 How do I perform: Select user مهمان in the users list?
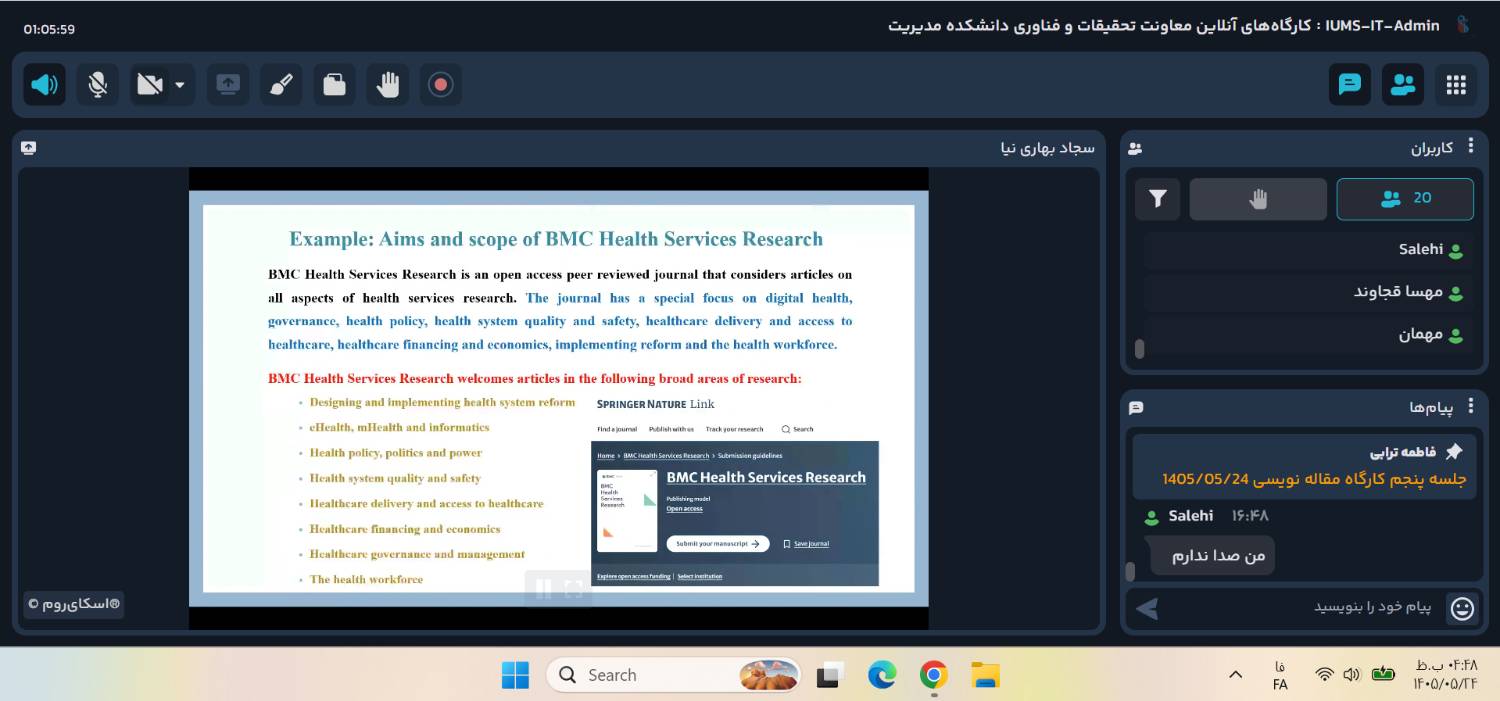(1309, 335)
